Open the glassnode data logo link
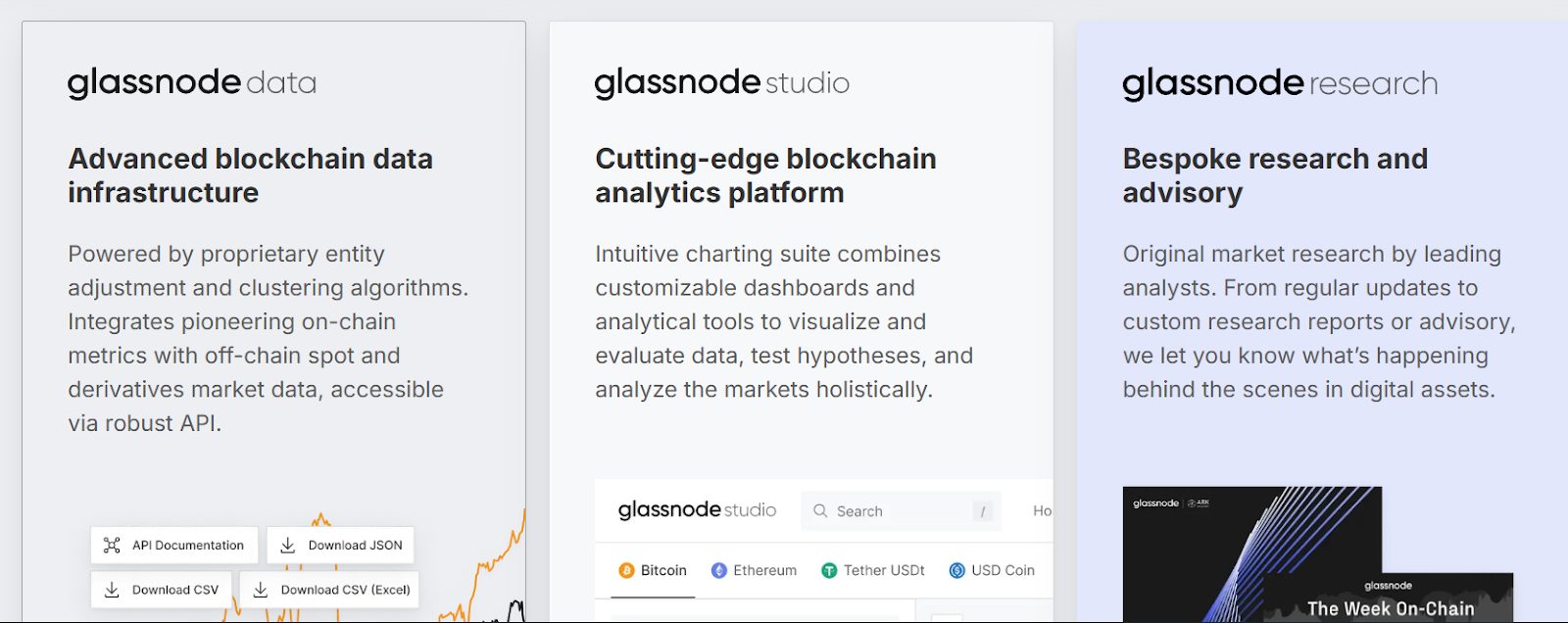This screenshot has width=1568, height=623. (x=192, y=83)
